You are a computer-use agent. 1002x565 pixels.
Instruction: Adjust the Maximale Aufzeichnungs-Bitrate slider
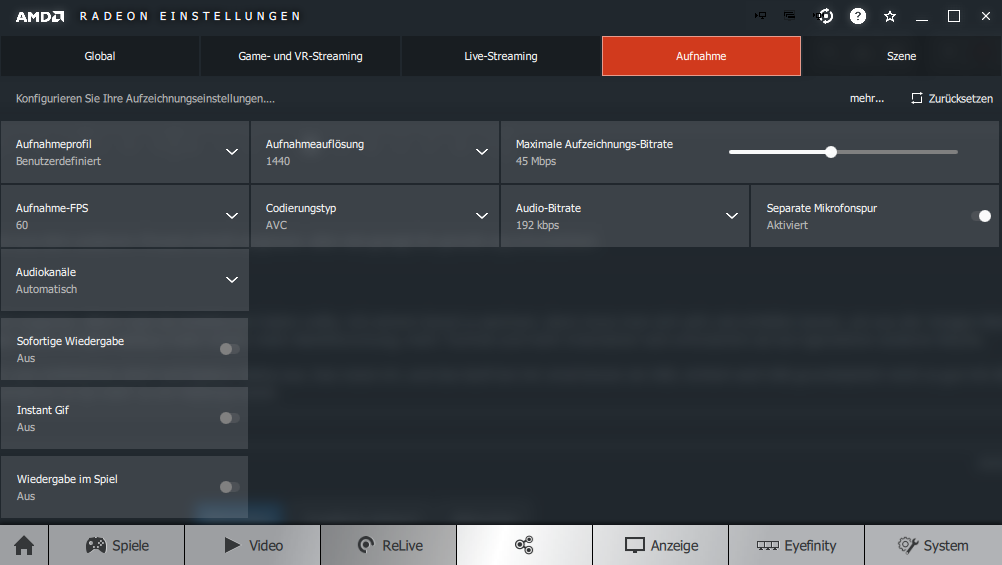point(831,152)
